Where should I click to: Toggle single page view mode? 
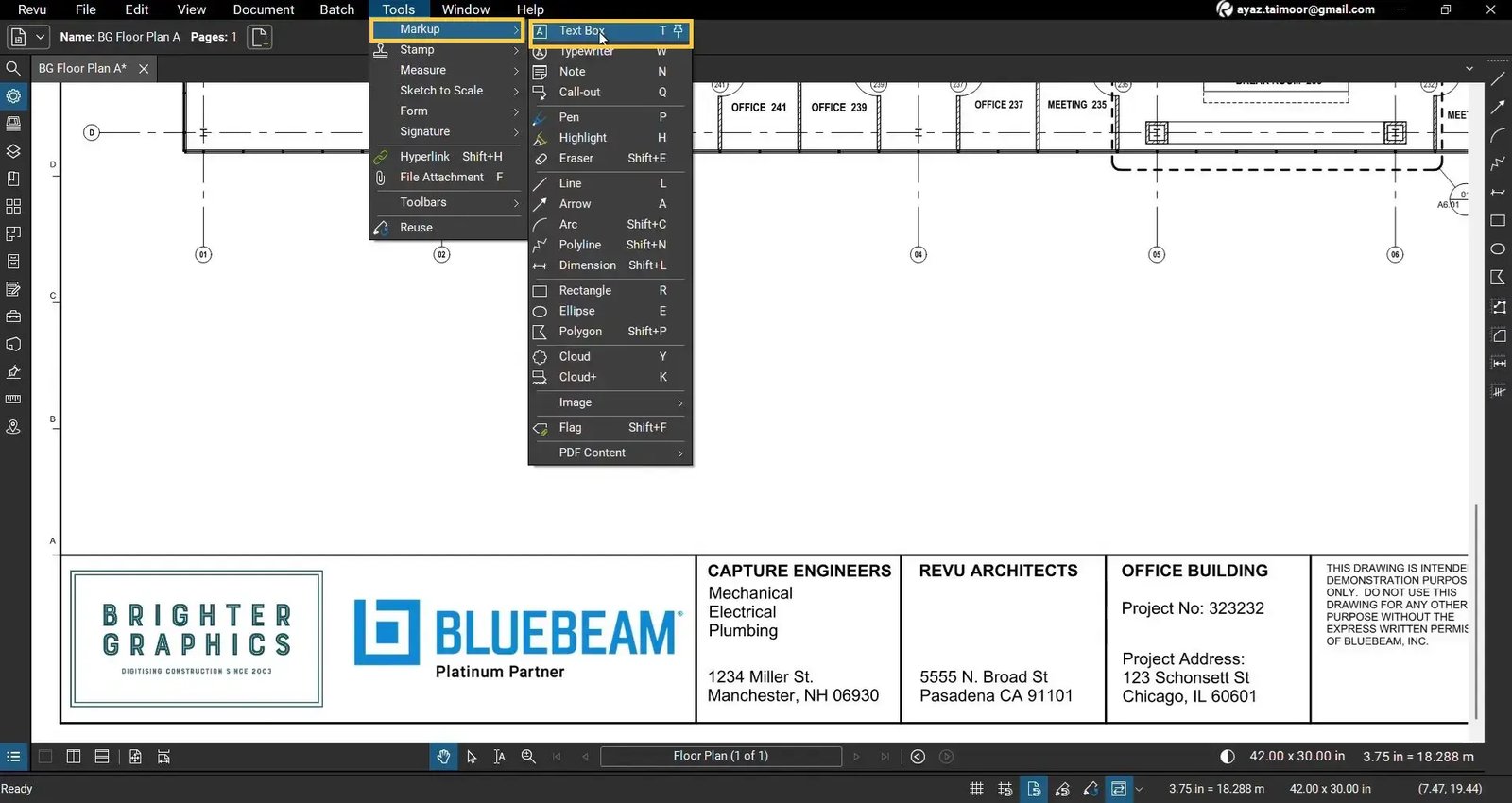[45, 757]
